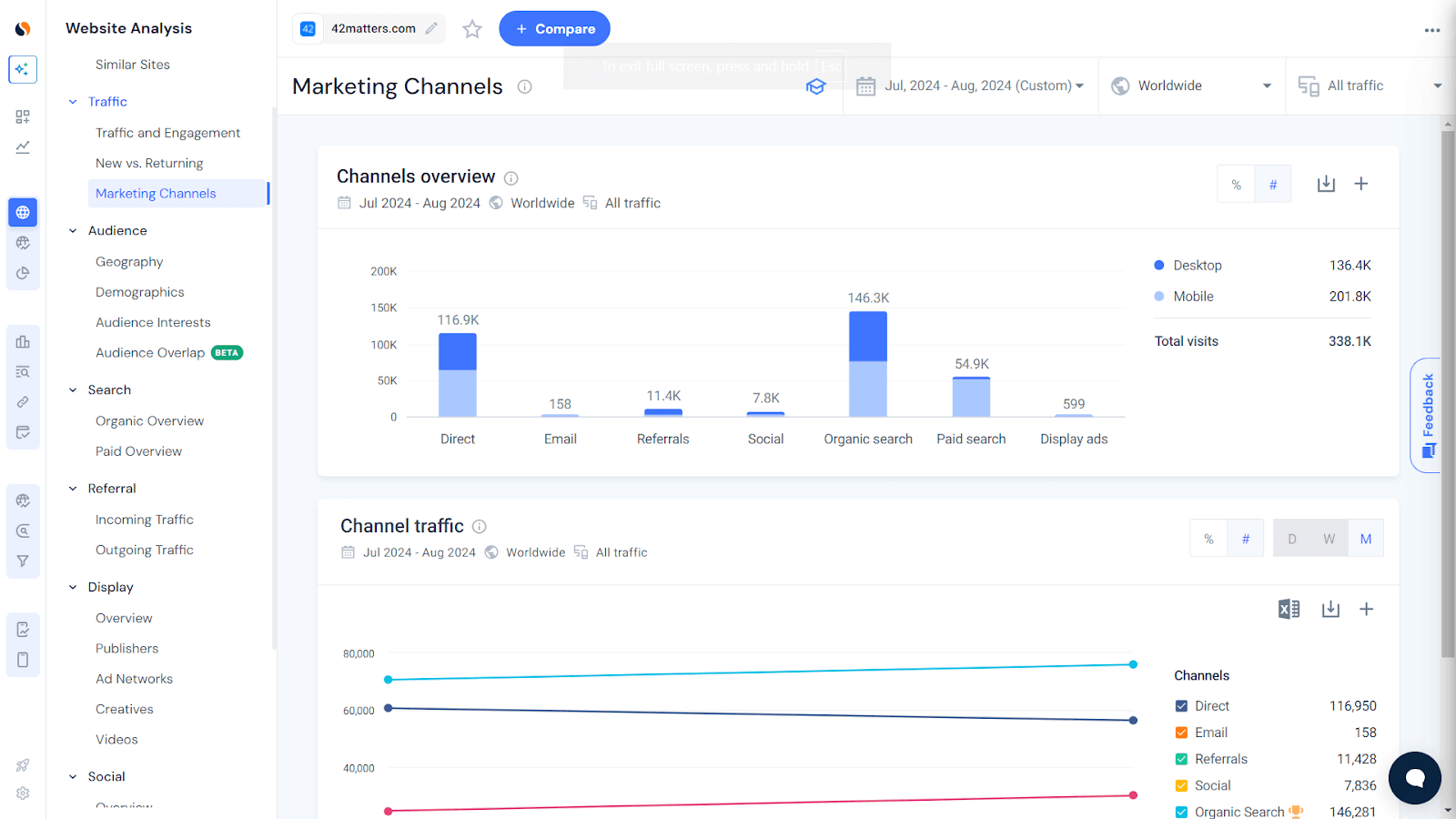Switch Channel traffic to percentage view
Image resolution: width=1456 pixels, height=819 pixels.
coord(1208,539)
